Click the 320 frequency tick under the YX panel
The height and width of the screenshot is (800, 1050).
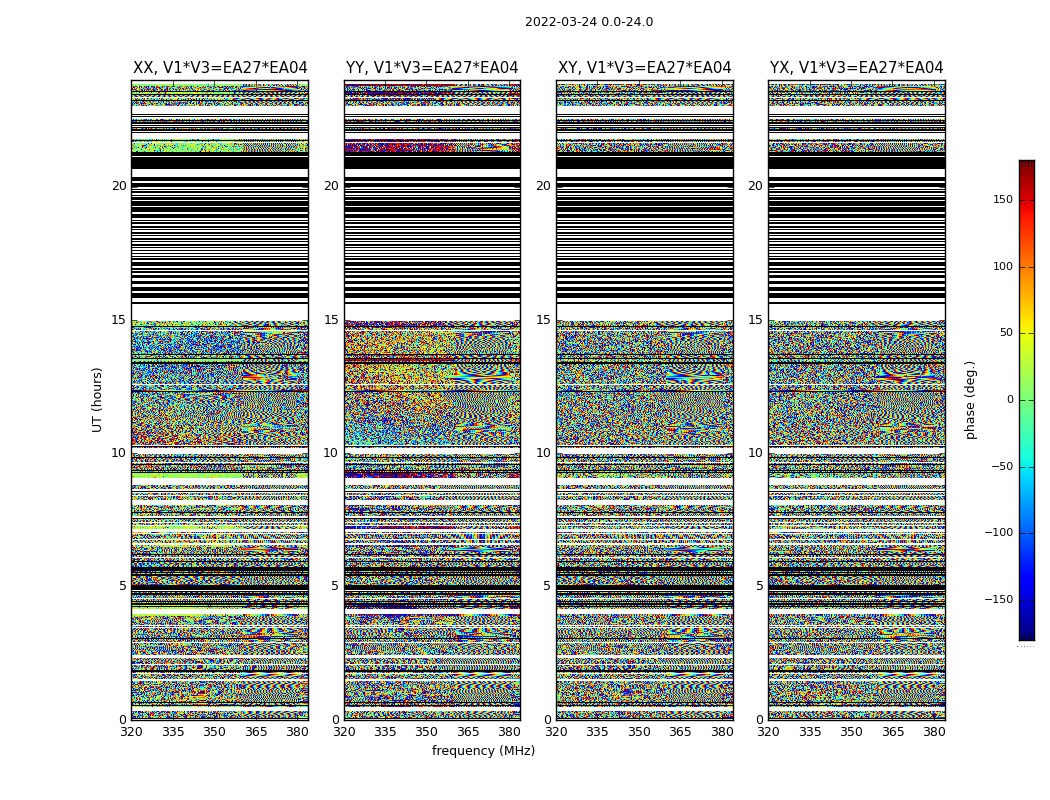pos(768,732)
